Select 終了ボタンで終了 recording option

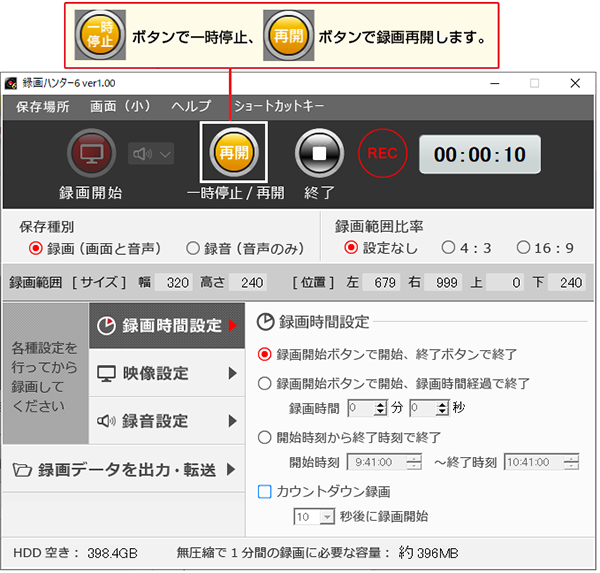pyautogui.click(x=387, y=354)
